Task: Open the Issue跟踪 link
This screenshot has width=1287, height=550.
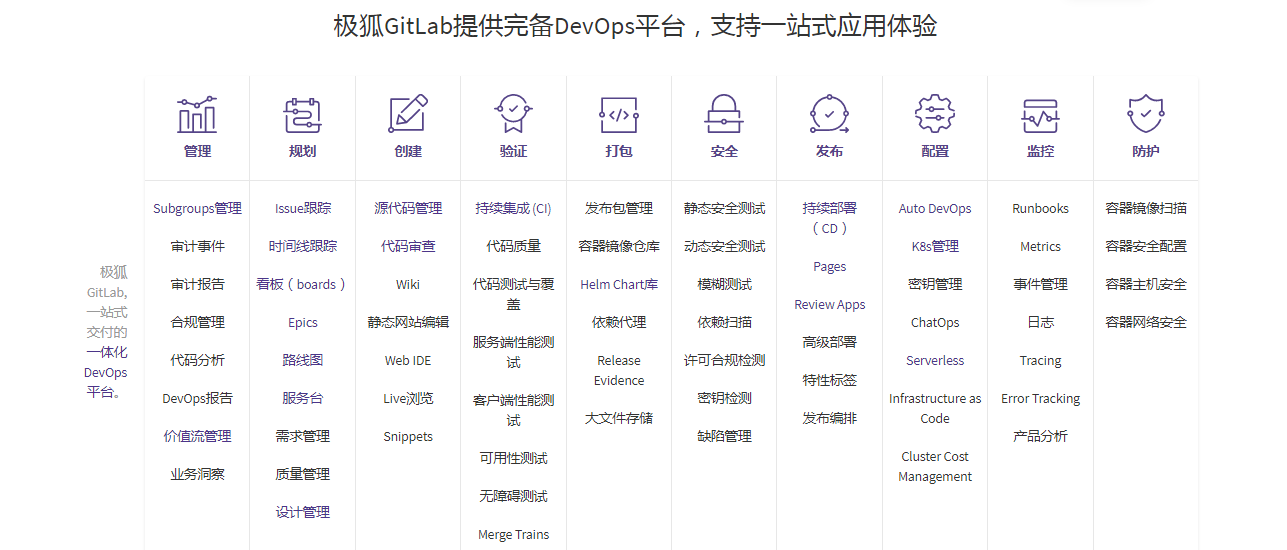Action: click(302, 209)
